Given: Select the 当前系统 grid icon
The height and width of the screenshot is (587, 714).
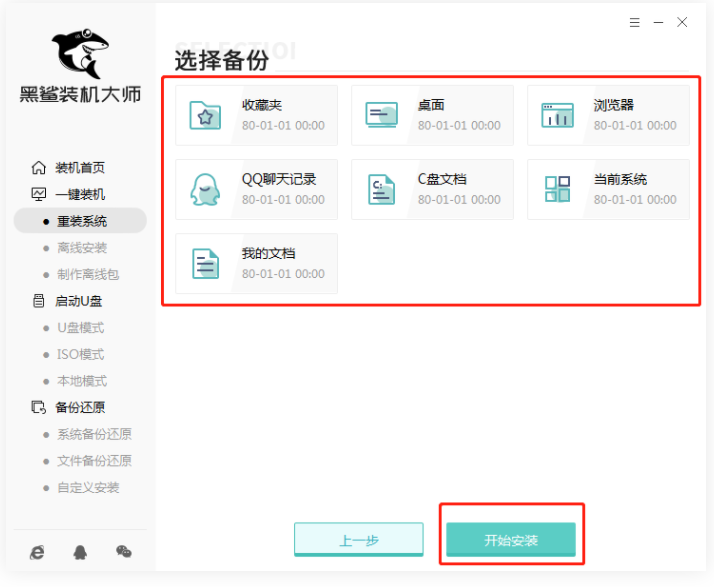Looking at the screenshot, I should pyautogui.click(x=557, y=190).
